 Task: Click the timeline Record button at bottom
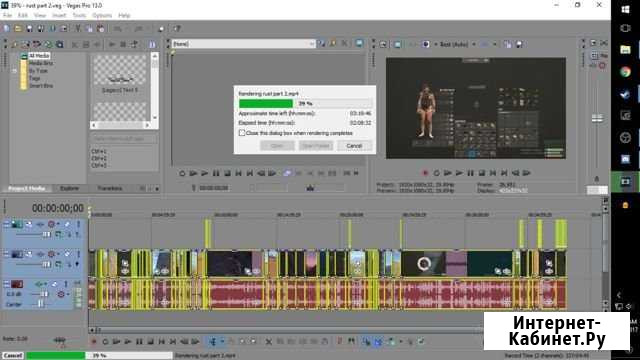click(x=94, y=342)
